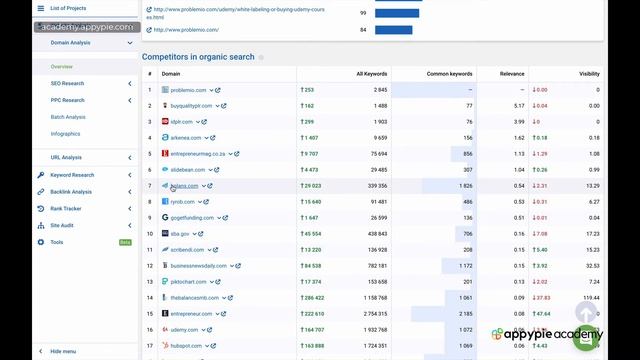Image resolution: width=640 pixels, height=360 pixels.
Task: Click common keywords value 1 826 for bplans.com
Action: pos(465,186)
